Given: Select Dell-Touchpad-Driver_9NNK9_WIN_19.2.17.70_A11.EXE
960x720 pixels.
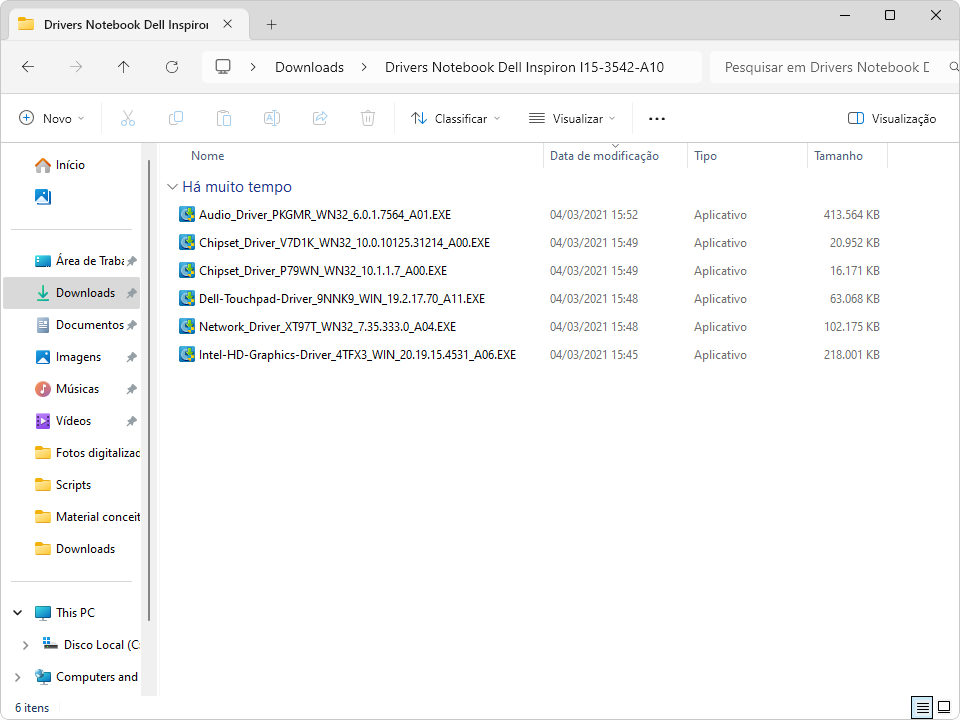Looking at the screenshot, I should tap(342, 299).
